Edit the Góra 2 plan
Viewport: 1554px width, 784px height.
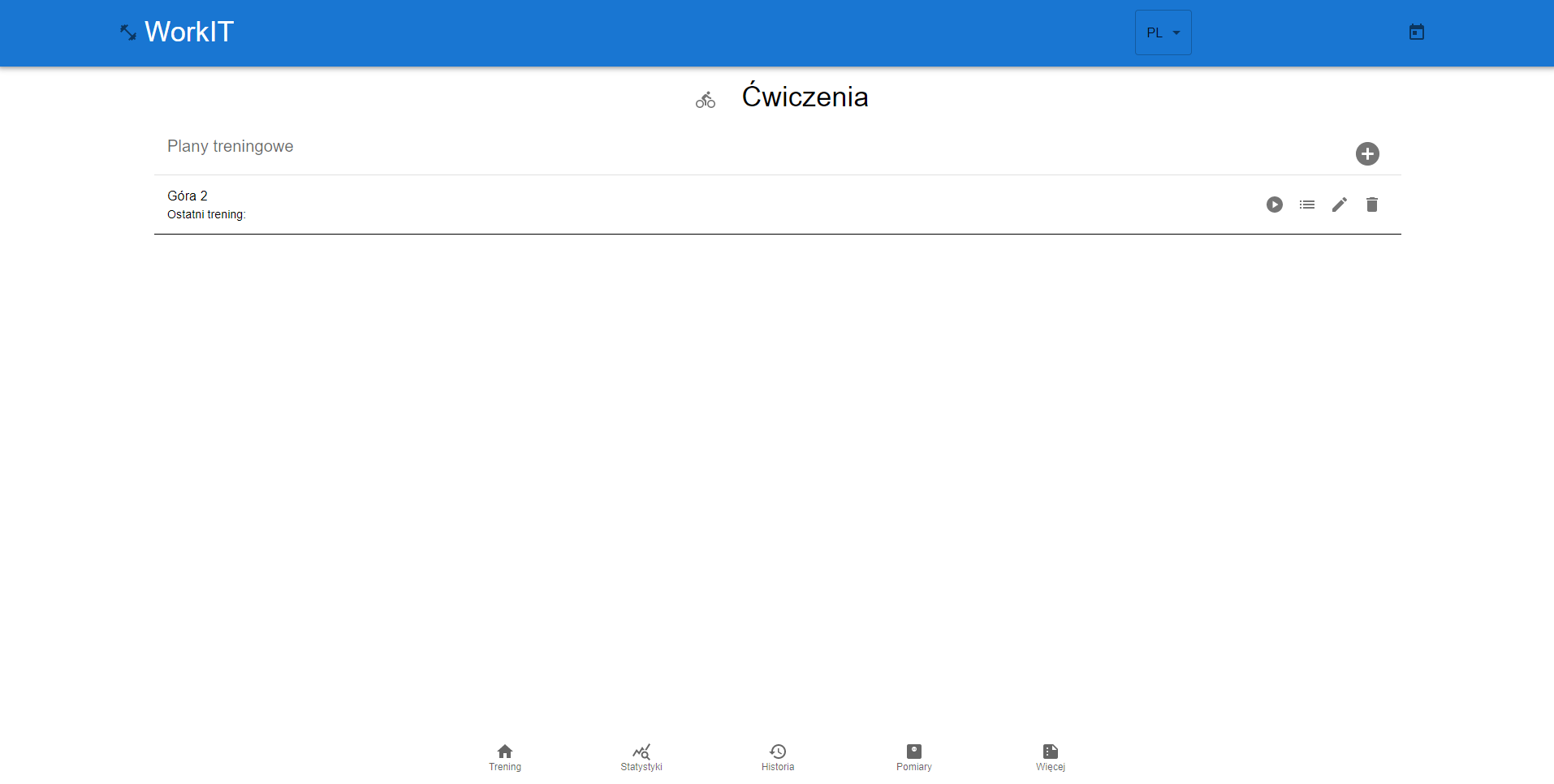coord(1339,205)
